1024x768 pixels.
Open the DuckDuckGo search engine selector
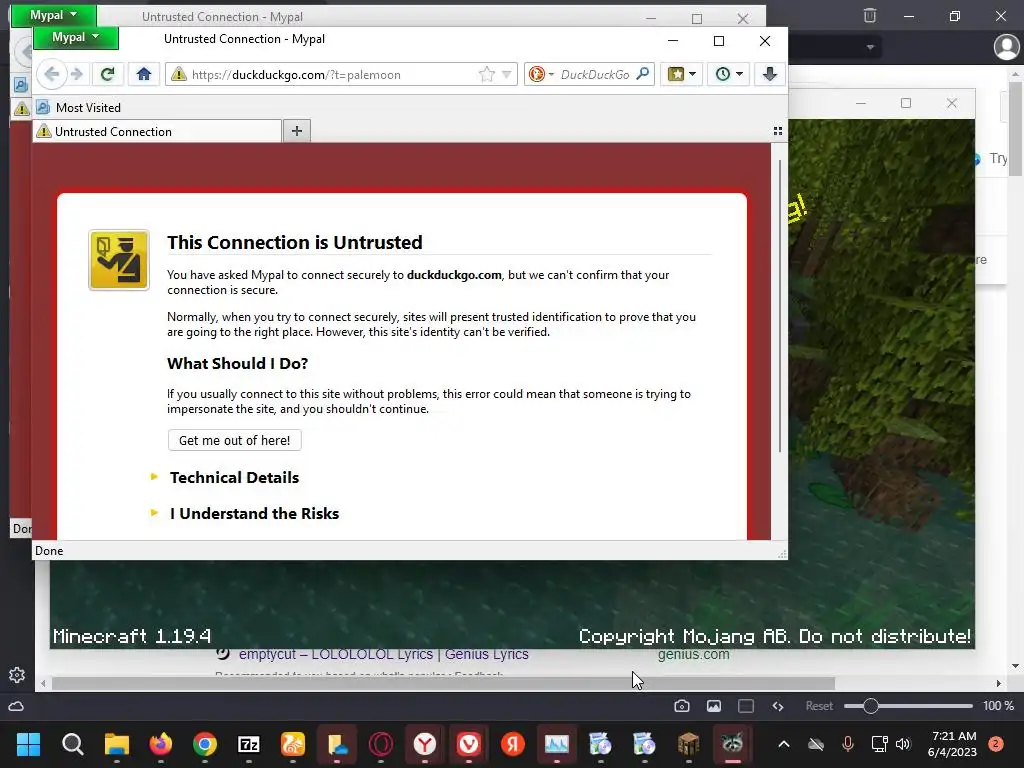pyautogui.click(x=541, y=74)
